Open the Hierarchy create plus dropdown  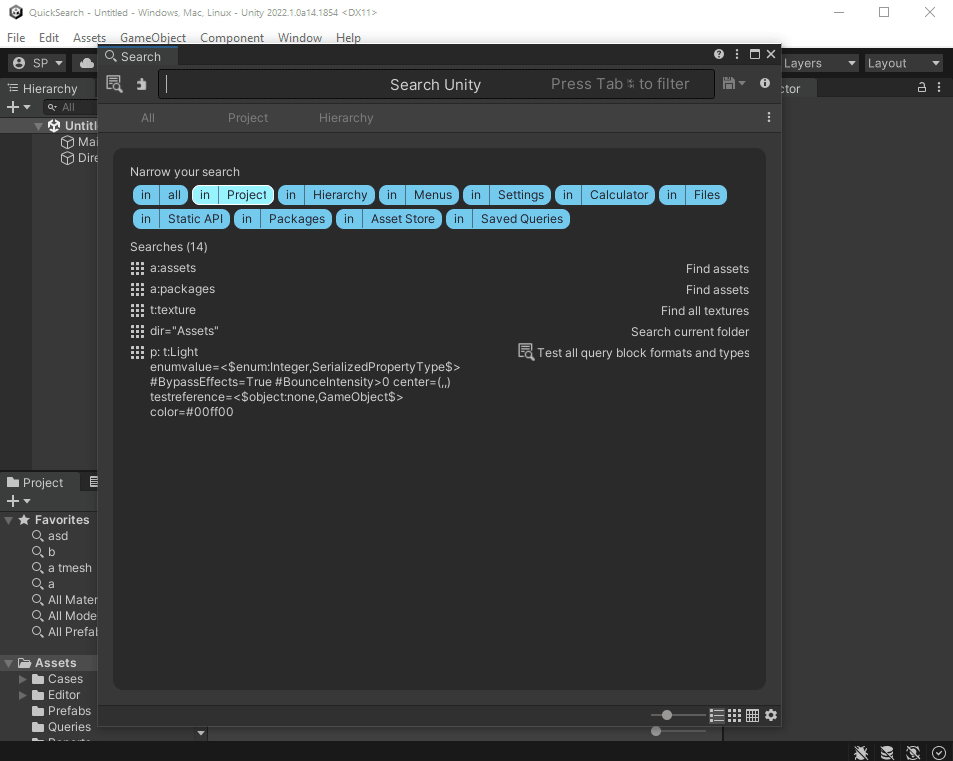pyautogui.click(x=18, y=108)
